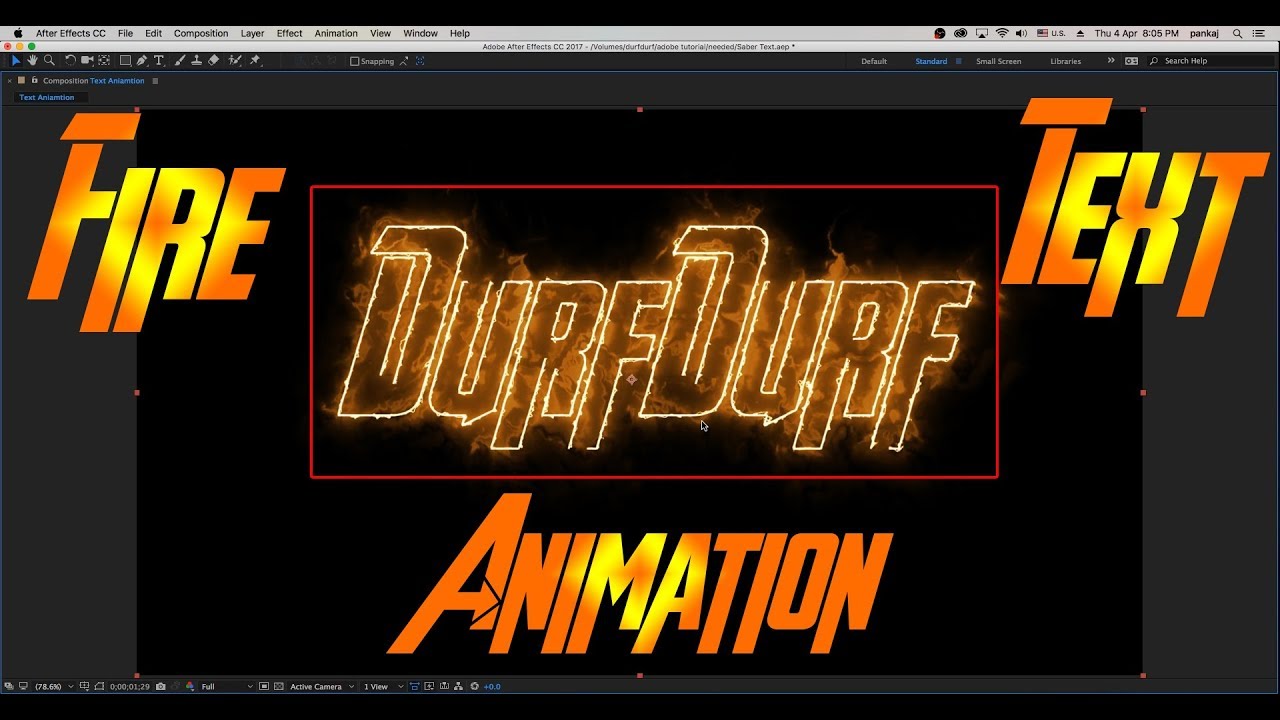1280x720 pixels.
Task: Click the sync settings icon beside Search Help
Action: 1131,61
